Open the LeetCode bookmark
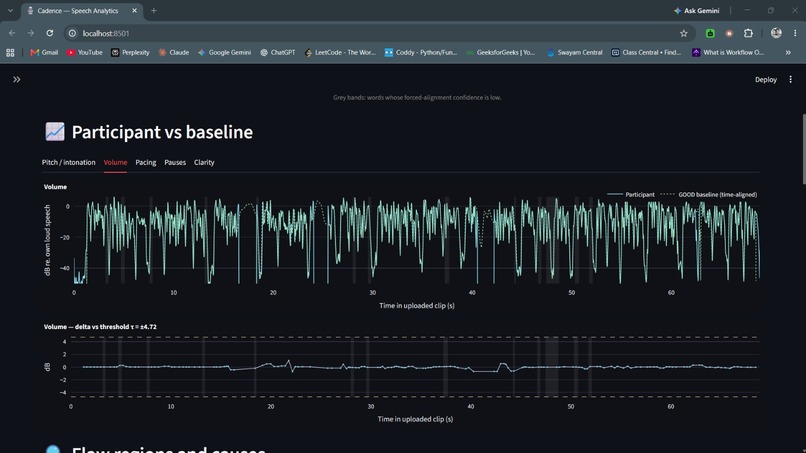This screenshot has height=453, width=806. [340, 52]
